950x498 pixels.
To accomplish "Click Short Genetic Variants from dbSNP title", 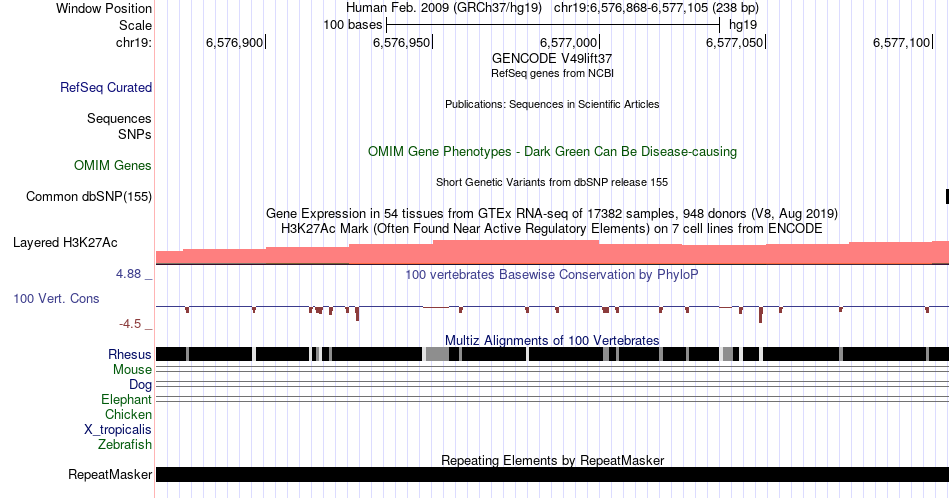I will (552, 182).
